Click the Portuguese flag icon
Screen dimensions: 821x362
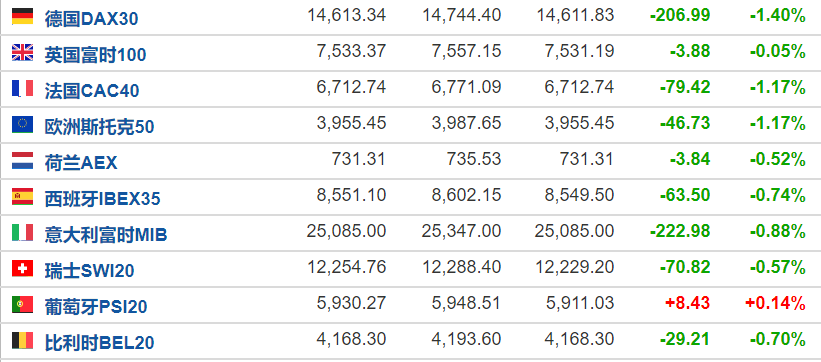[23, 304]
